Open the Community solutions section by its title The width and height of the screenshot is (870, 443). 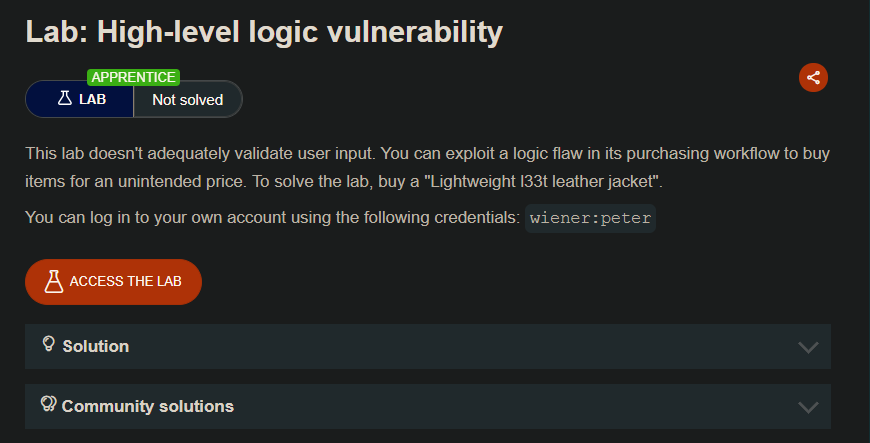coord(148,406)
